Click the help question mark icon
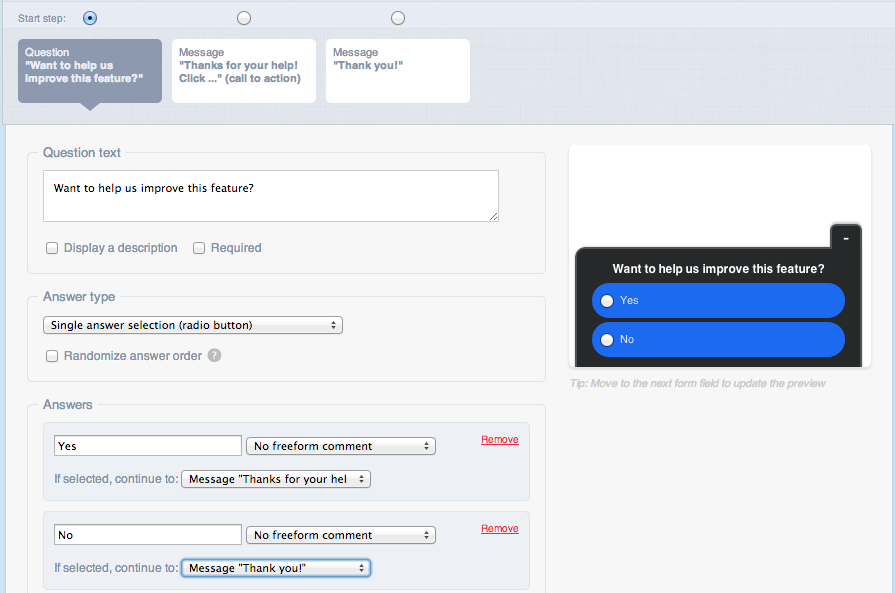 click(x=214, y=356)
